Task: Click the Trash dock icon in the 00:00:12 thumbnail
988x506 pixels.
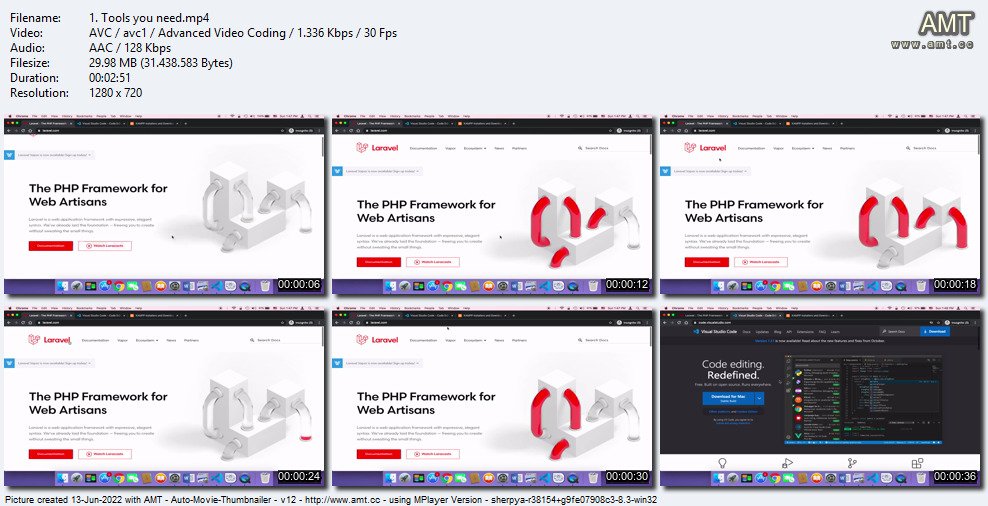Action: point(593,286)
